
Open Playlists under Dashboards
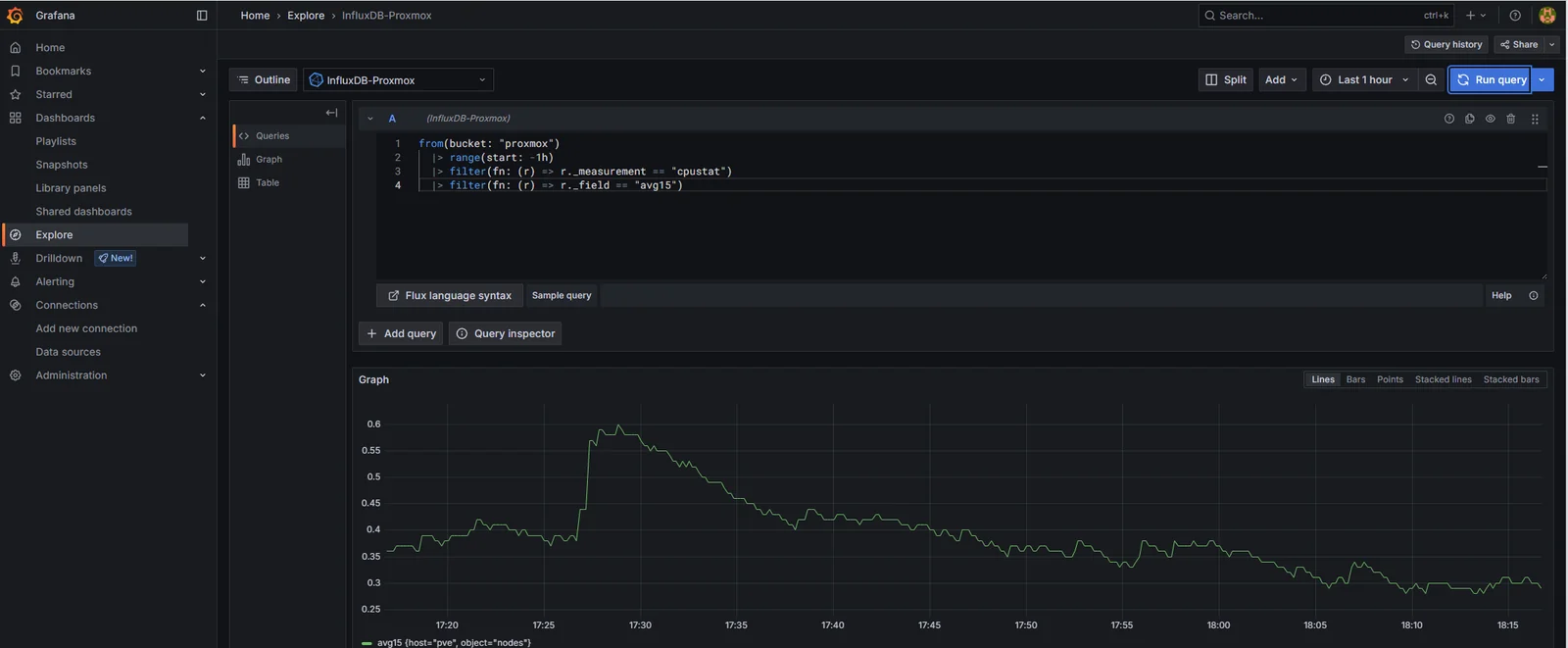tap(56, 141)
